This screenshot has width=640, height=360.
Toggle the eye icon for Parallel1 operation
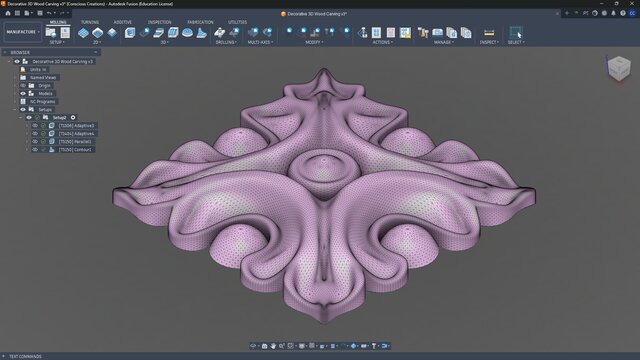pyautogui.click(x=35, y=142)
